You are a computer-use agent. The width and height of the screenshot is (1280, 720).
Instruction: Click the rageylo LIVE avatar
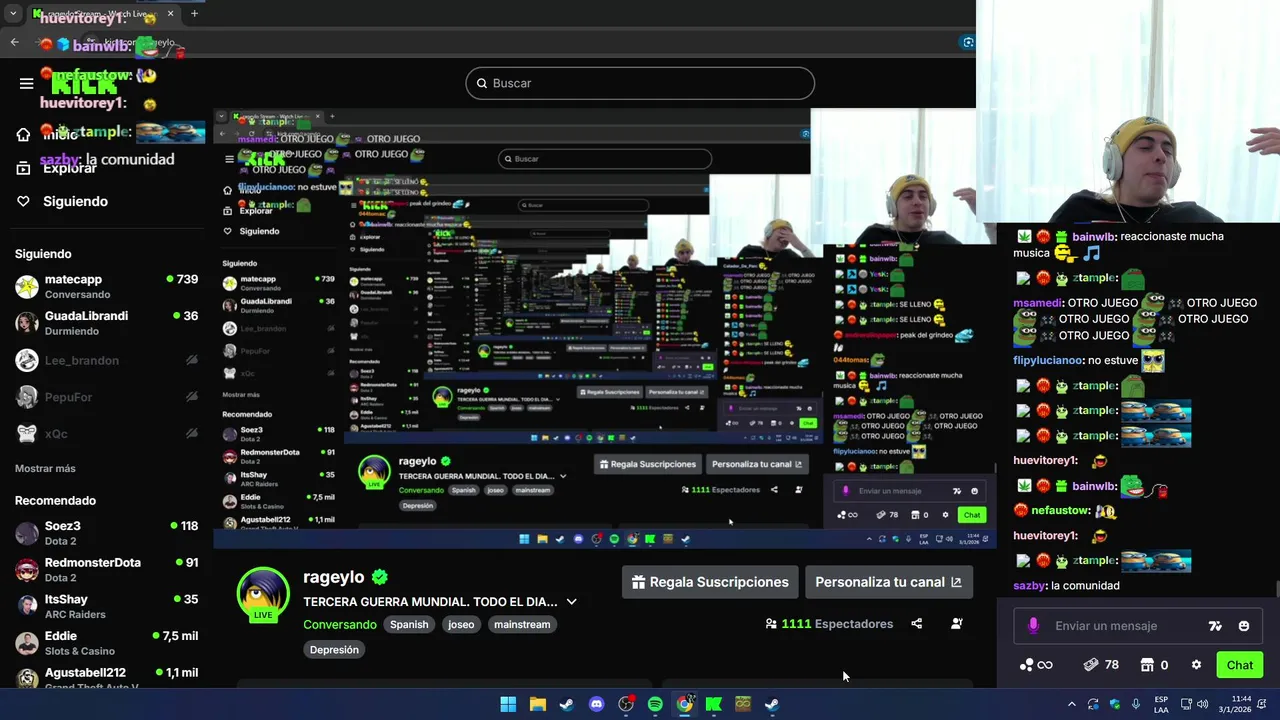[x=263, y=594]
